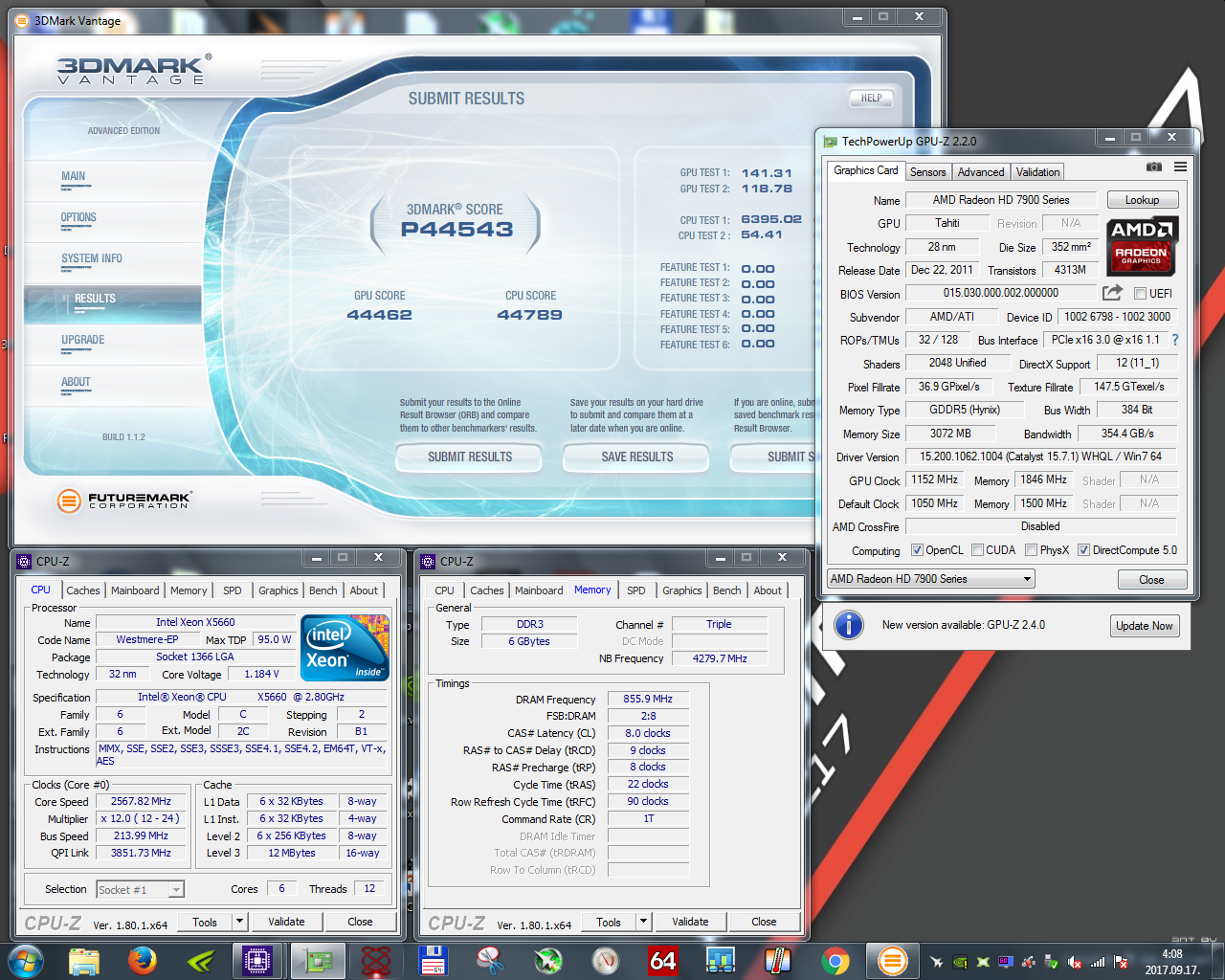Screen dimensions: 1225x980
Task: Open the Advanced tab in GPU-Z
Action: tap(981, 172)
